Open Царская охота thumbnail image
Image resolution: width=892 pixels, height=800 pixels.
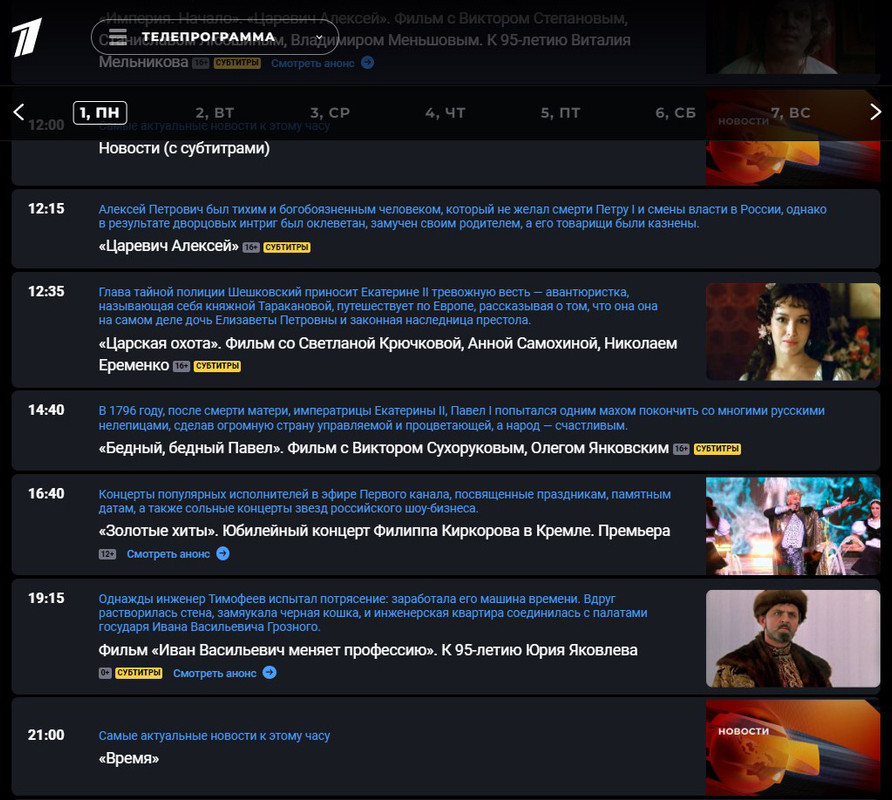(793, 332)
